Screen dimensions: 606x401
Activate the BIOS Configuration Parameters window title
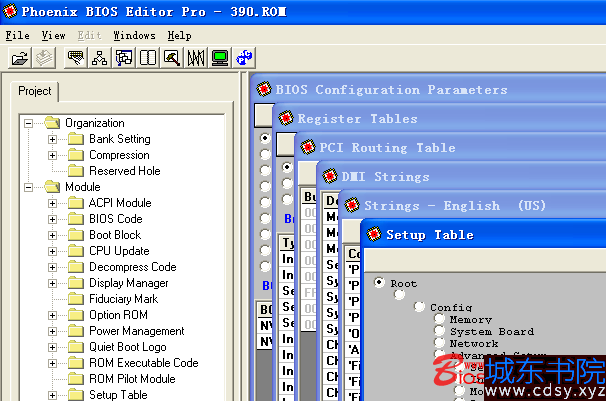(391, 90)
